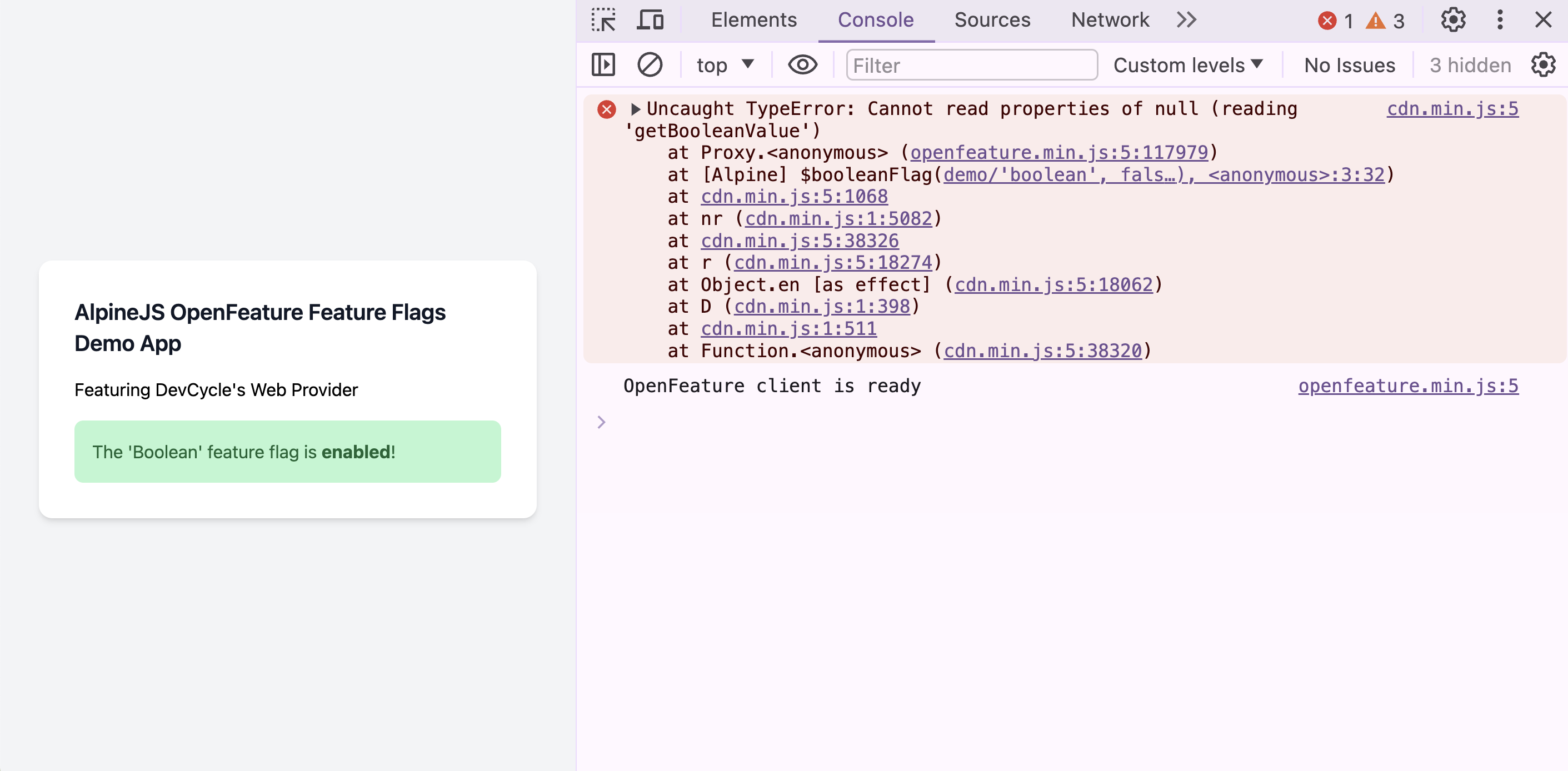Open the three-dot DevTools customize menu
The height and width of the screenshot is (771, 1568).
[1500, 20]
